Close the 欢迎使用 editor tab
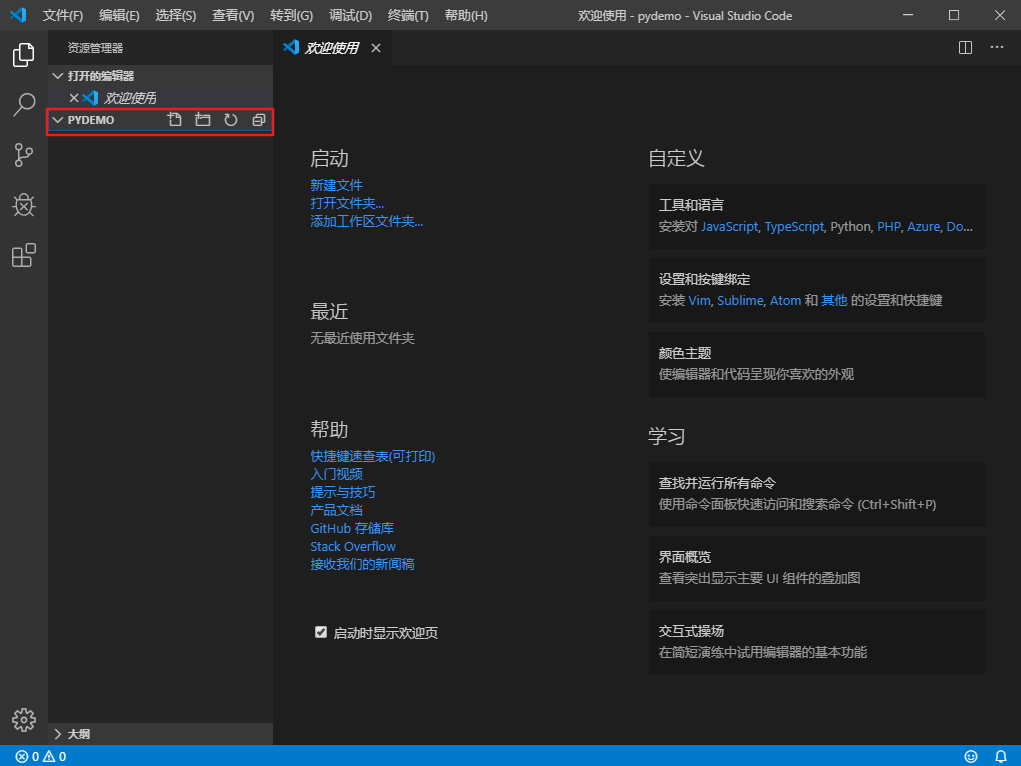Image resolution: width=1021 pixels, height=766 pixels. (x=376, y=48)
